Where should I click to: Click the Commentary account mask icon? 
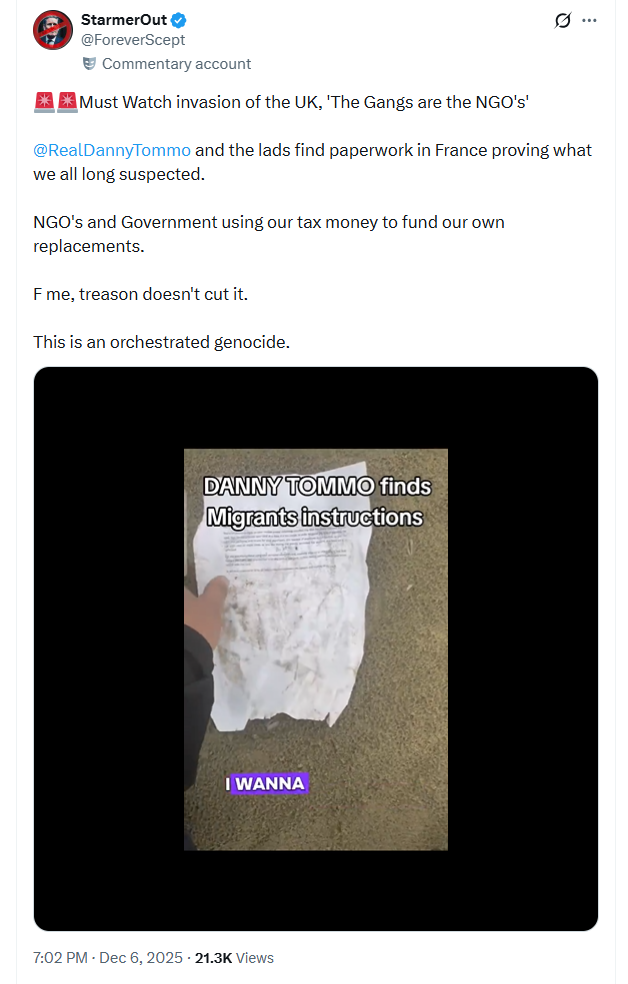click(x=90, y=63)
